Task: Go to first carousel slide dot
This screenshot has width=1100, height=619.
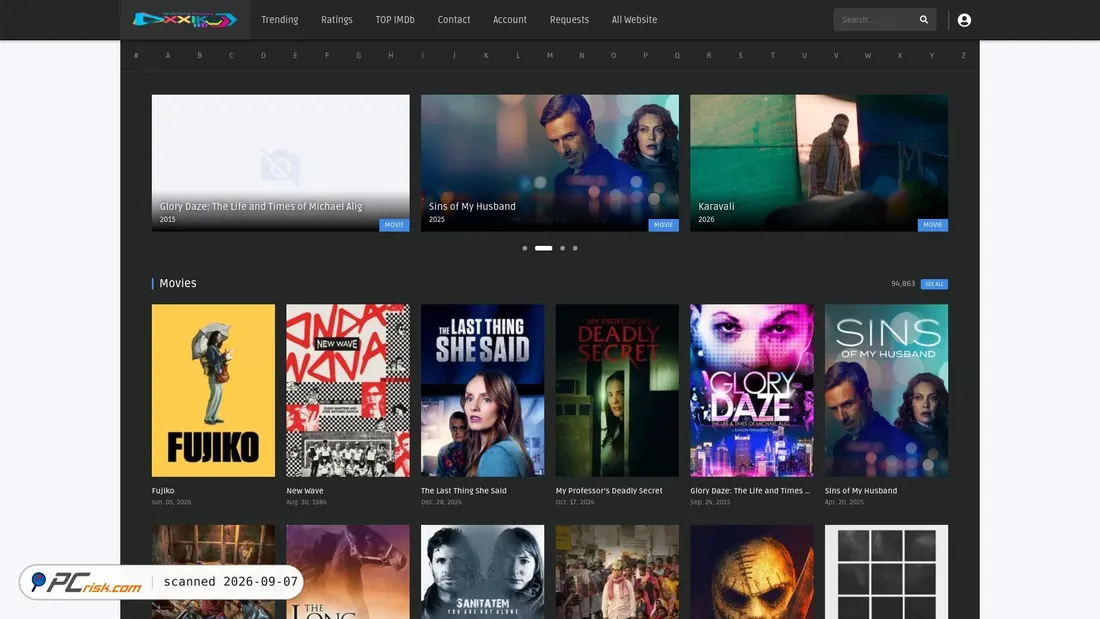Action: (x=525, y=248)
